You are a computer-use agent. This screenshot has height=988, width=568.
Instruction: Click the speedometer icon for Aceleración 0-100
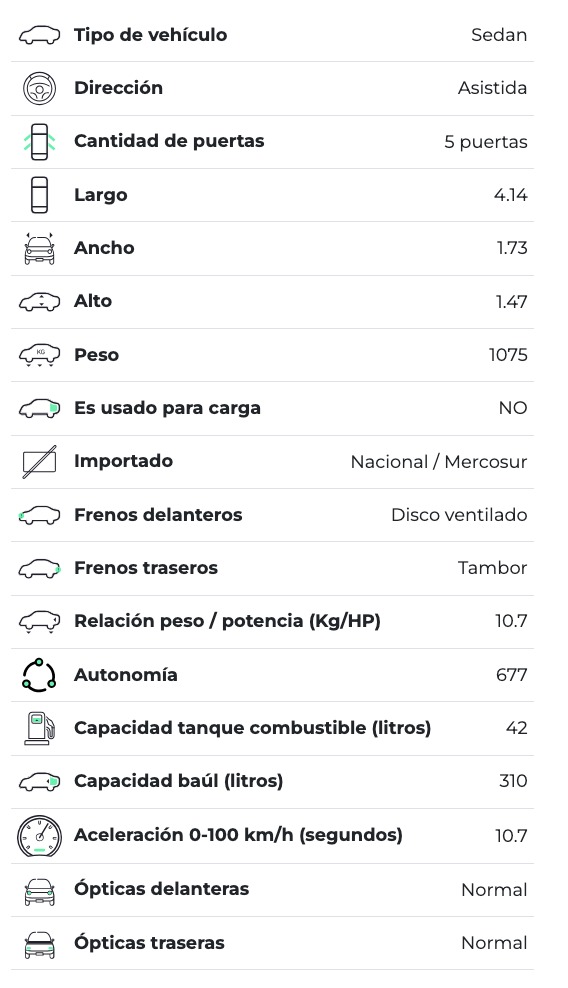[39, 836]
